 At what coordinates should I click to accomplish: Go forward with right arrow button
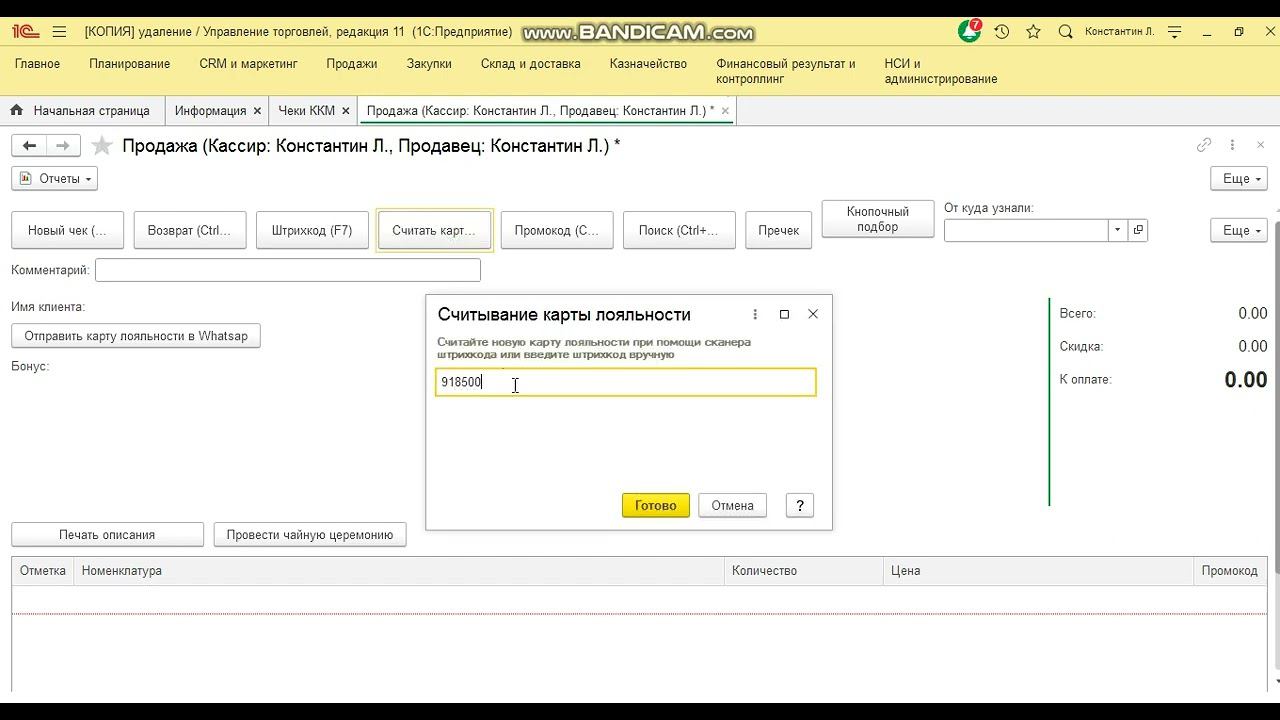[62, 146]
